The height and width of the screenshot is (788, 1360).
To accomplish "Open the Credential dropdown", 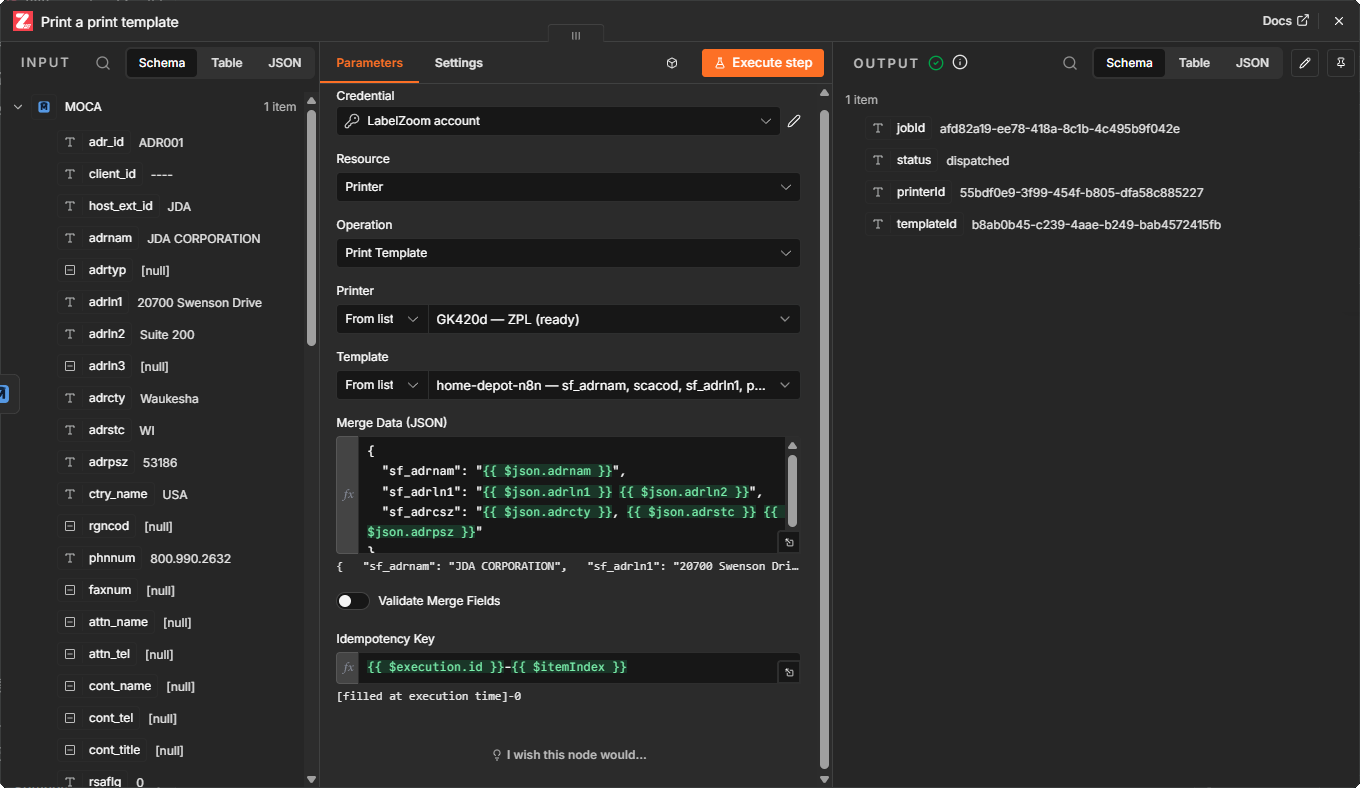I will click(x=558, y=121).
